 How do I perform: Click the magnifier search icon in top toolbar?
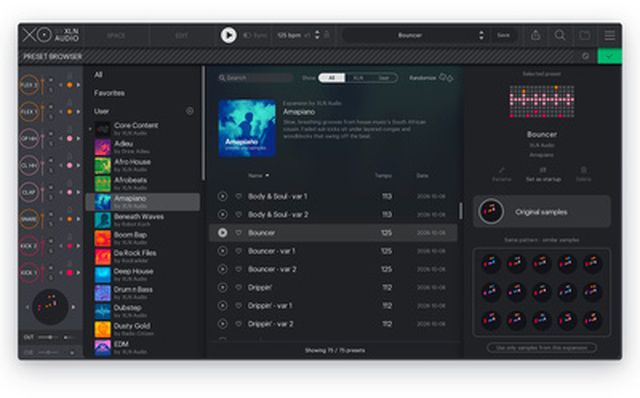(560, 35)
